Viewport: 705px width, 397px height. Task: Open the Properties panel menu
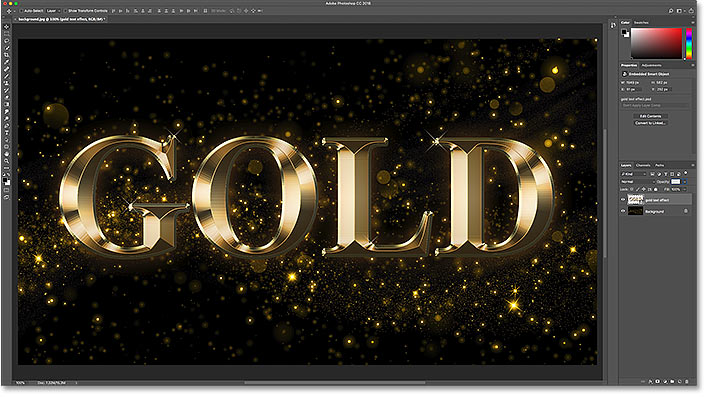(x=693, y=65)
